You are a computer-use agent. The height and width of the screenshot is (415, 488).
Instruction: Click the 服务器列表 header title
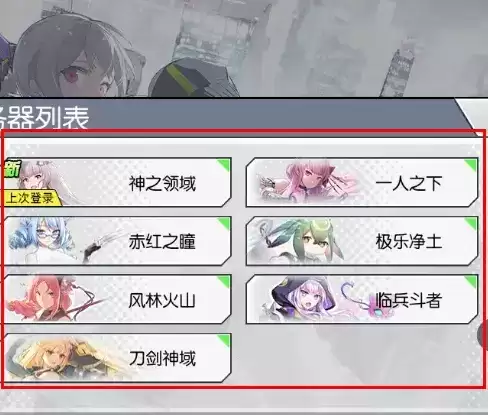click(x=43, y=117)
